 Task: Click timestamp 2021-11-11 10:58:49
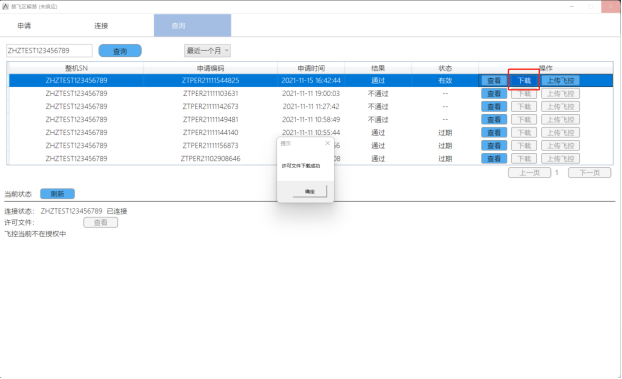click(311, 119)
